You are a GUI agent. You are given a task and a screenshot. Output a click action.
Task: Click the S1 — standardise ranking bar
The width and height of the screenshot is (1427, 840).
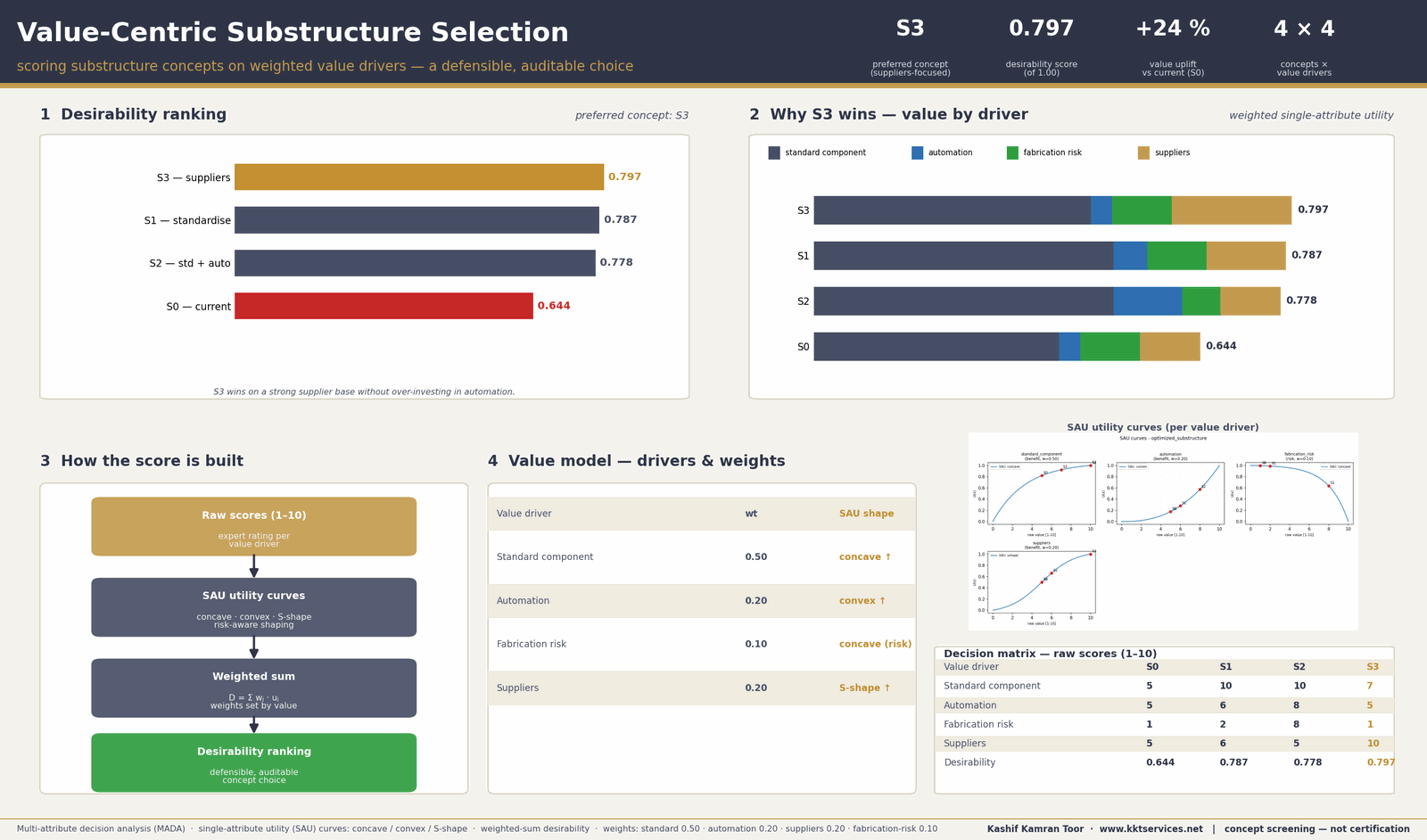pyautogui.click(x=417, y=219)
